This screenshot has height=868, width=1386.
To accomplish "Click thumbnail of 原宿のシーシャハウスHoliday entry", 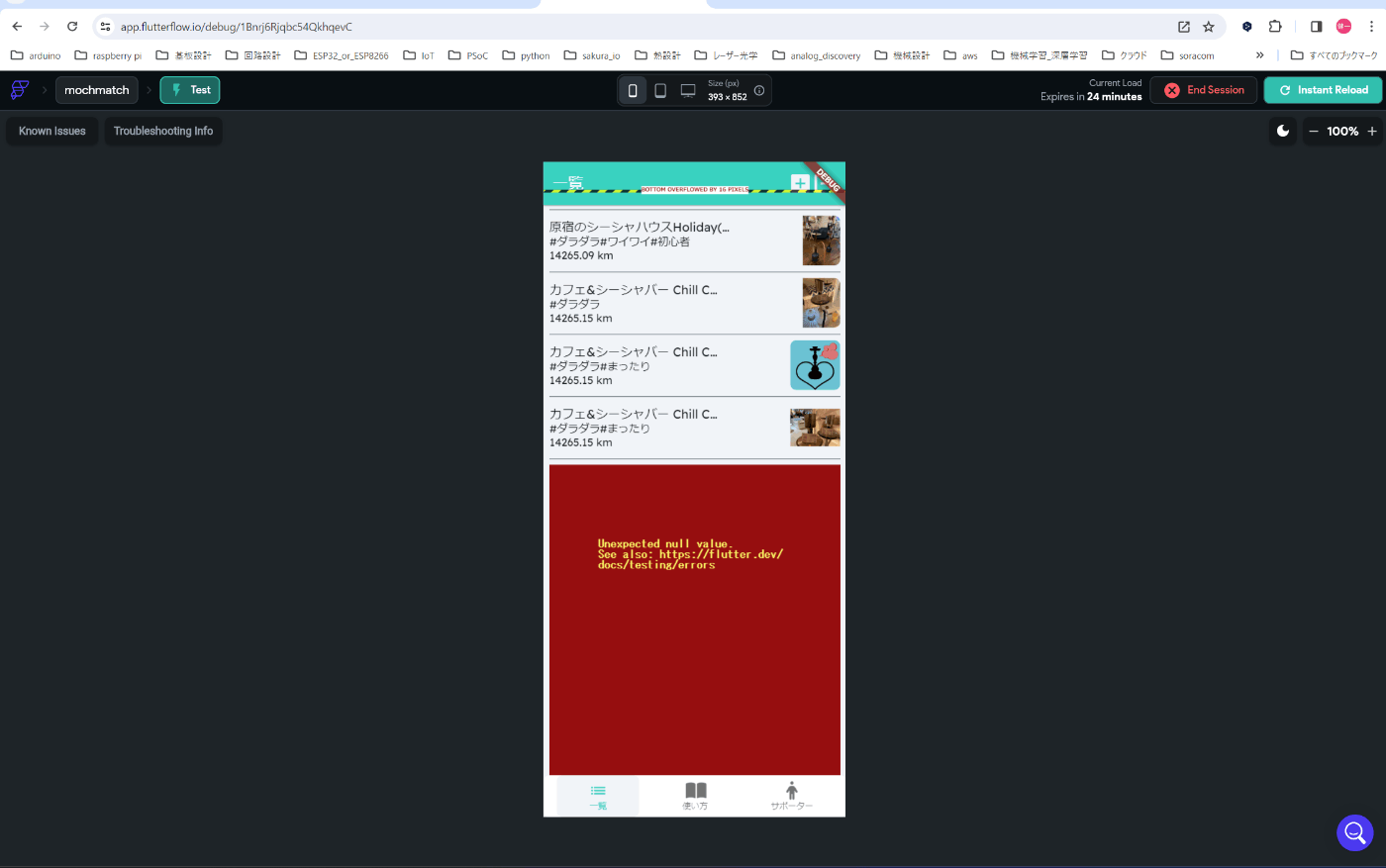I will [822, 241].
